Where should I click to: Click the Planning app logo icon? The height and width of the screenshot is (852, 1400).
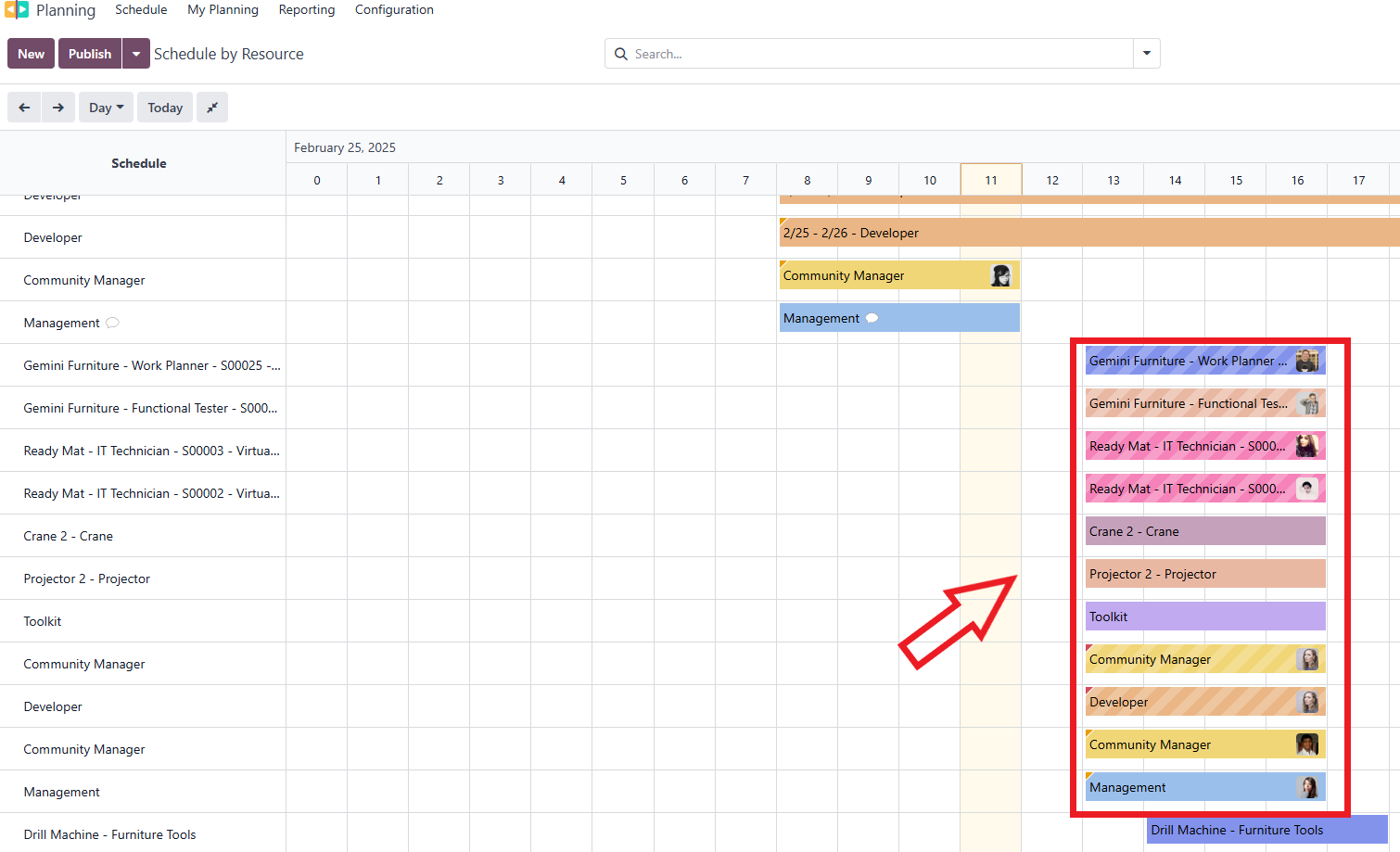coord(15,10)
